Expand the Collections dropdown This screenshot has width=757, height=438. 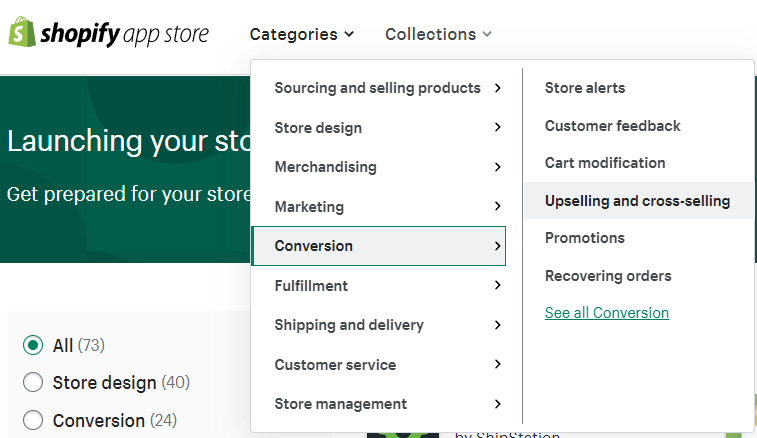(x=438, y=34)
